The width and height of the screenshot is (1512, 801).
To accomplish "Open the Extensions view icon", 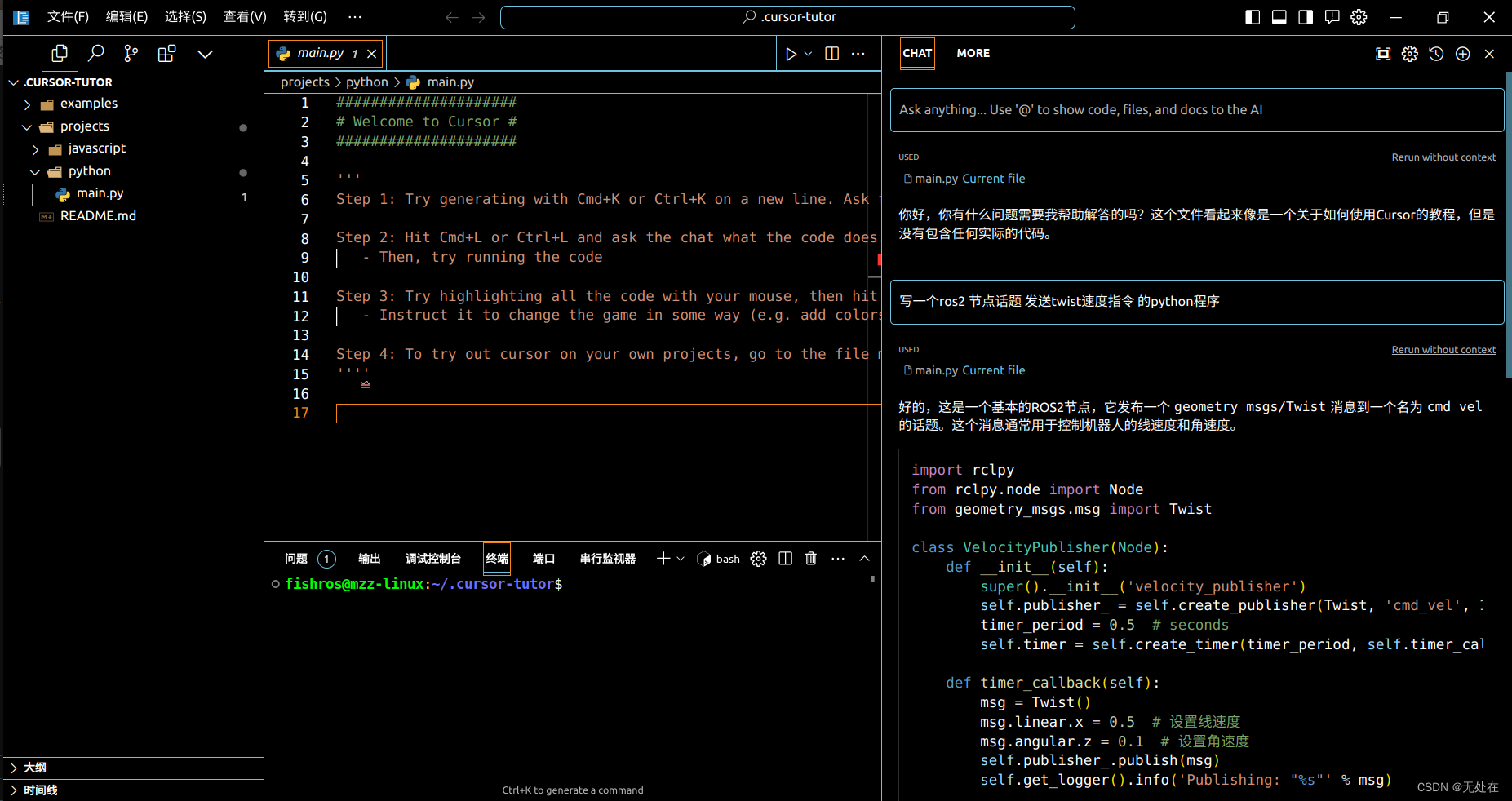I will 167,54.
